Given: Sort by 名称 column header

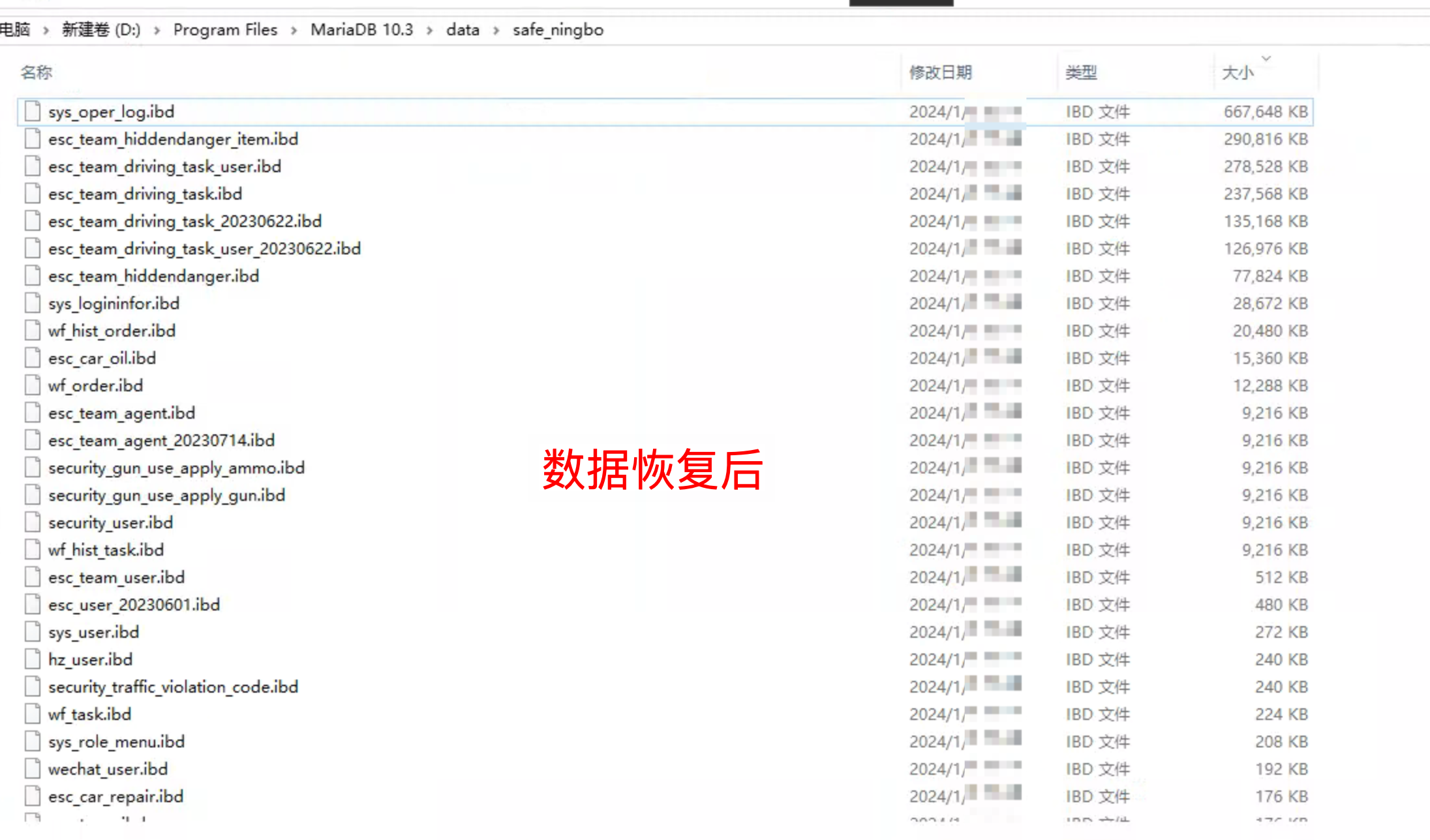Looking at the screenshot, I should point(37,72).
